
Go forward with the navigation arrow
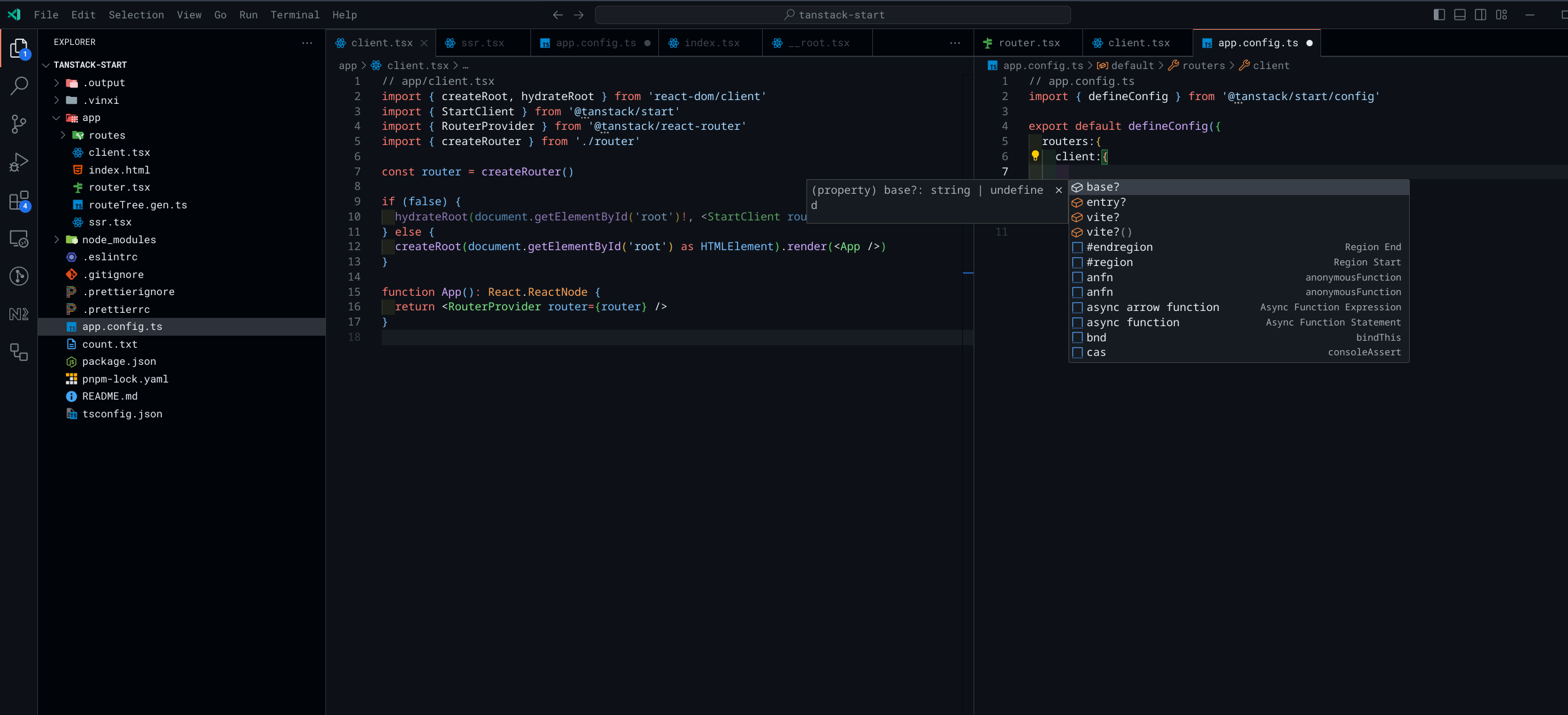[x=579, y=15]
